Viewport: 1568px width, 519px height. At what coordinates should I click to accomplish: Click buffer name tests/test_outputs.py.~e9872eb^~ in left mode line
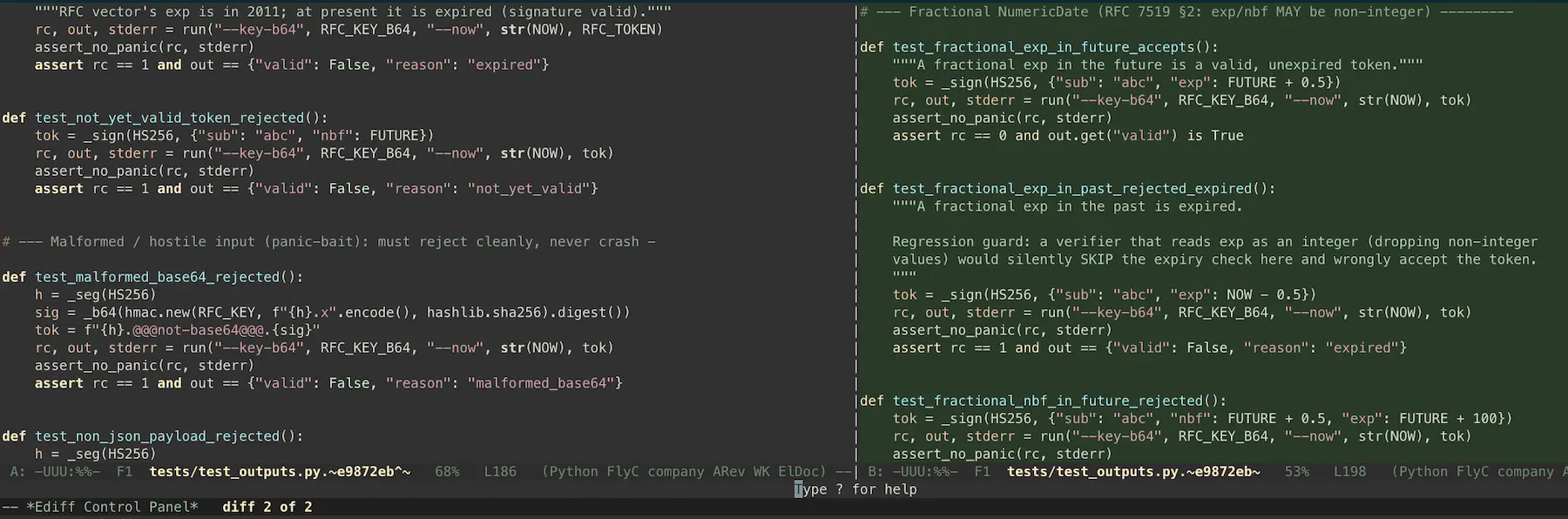[x=280, y=471]
